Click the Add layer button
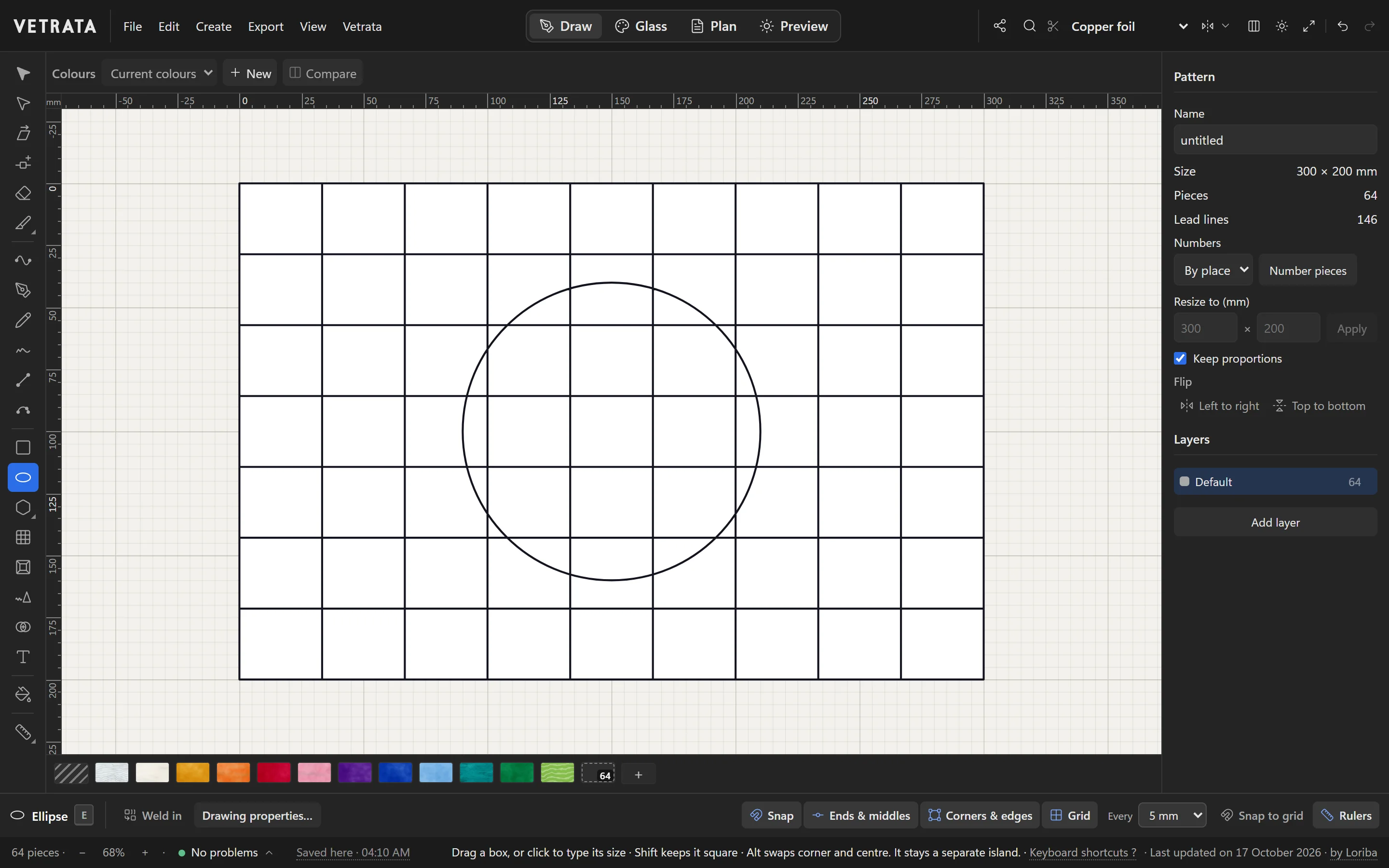This screenshot has width=1389, height=868. click(1275, 522)
